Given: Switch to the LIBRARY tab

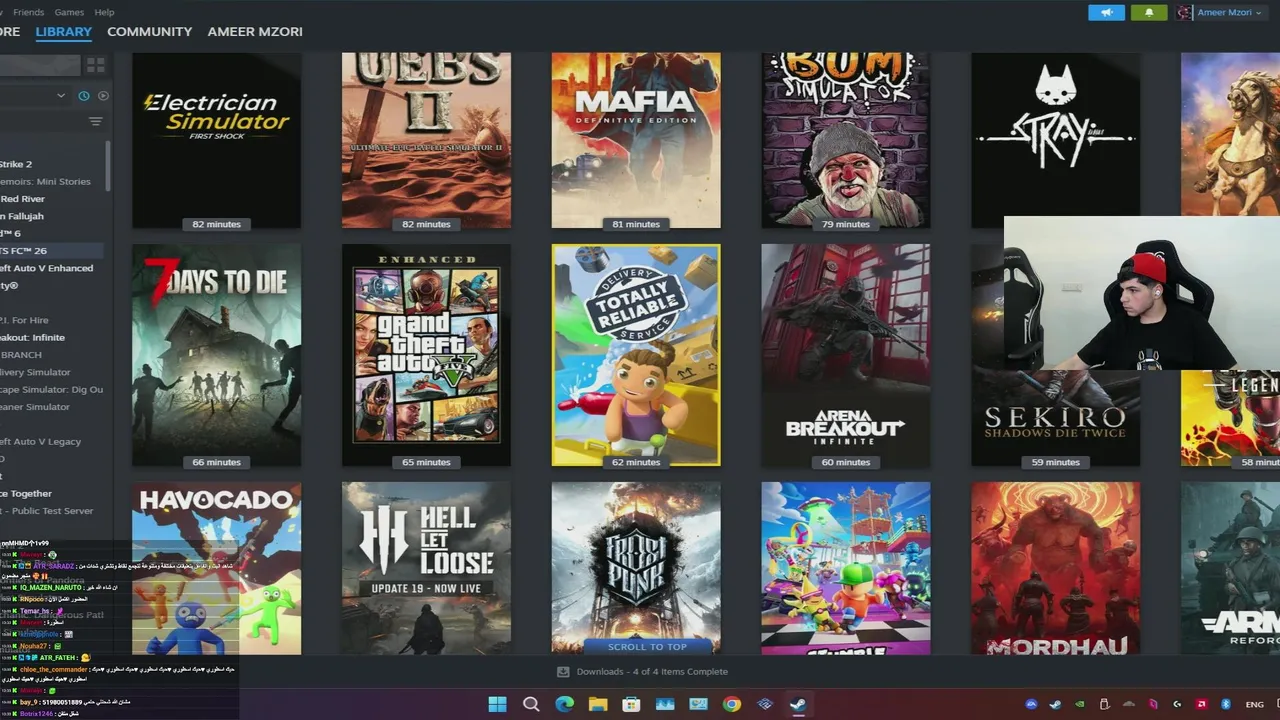Looking at the screenshot, I should tap(64, 32).
